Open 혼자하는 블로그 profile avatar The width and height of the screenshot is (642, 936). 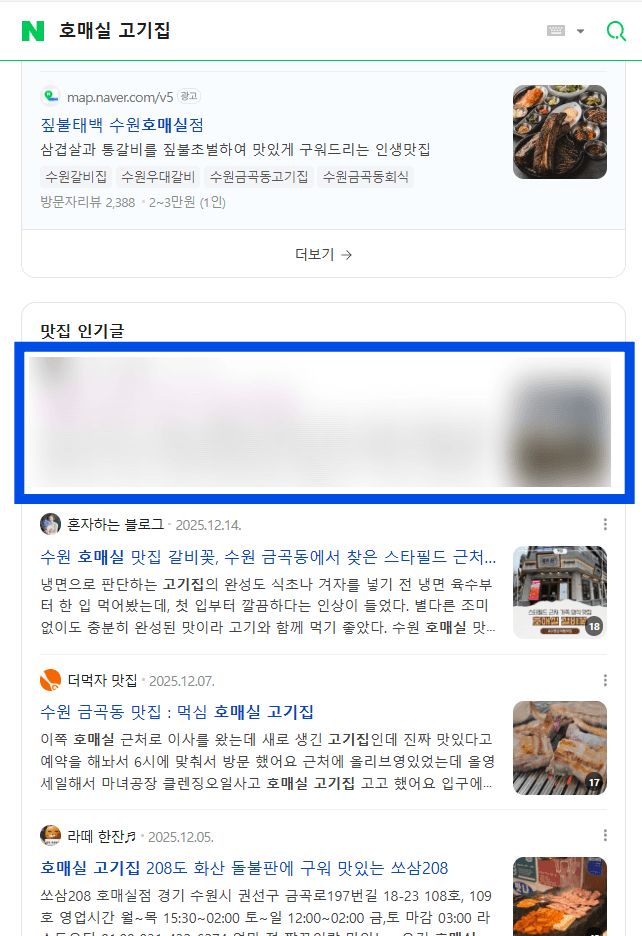[50, 524]
